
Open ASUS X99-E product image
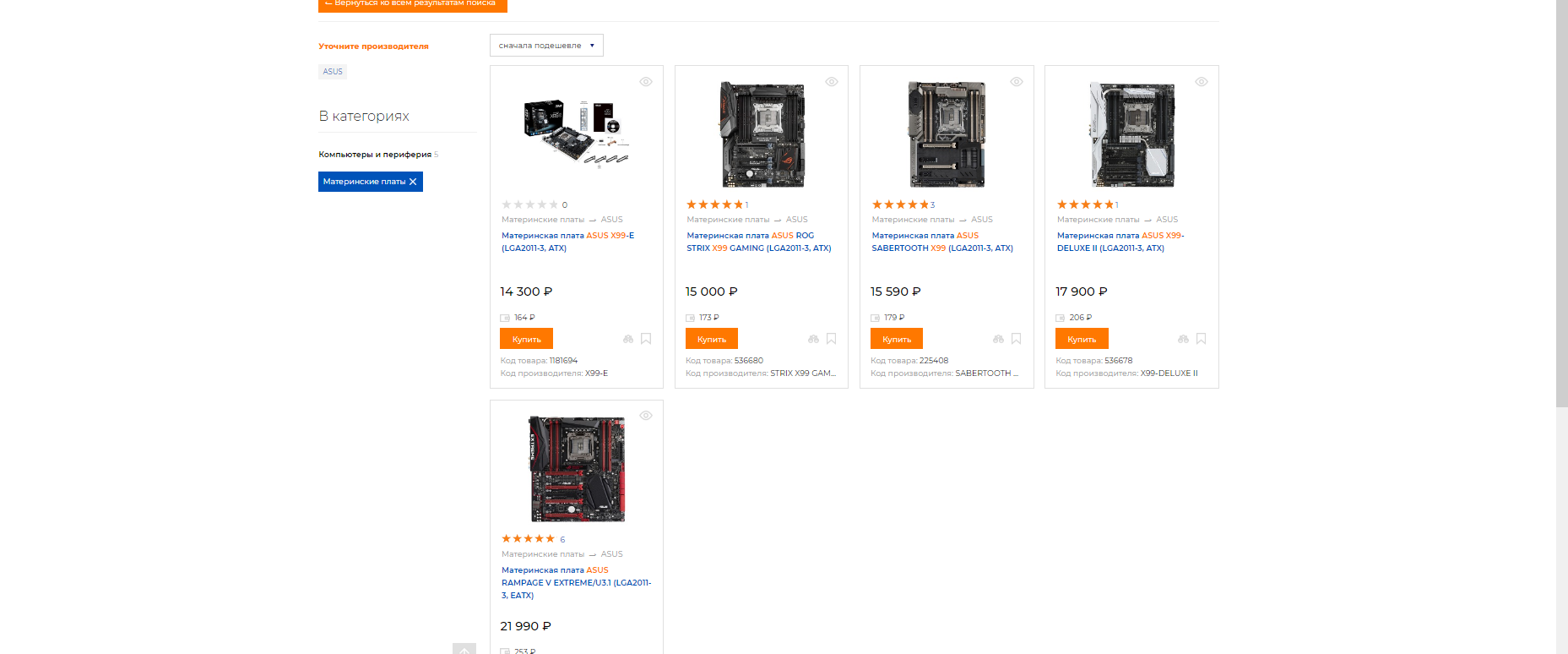point(577,133)
